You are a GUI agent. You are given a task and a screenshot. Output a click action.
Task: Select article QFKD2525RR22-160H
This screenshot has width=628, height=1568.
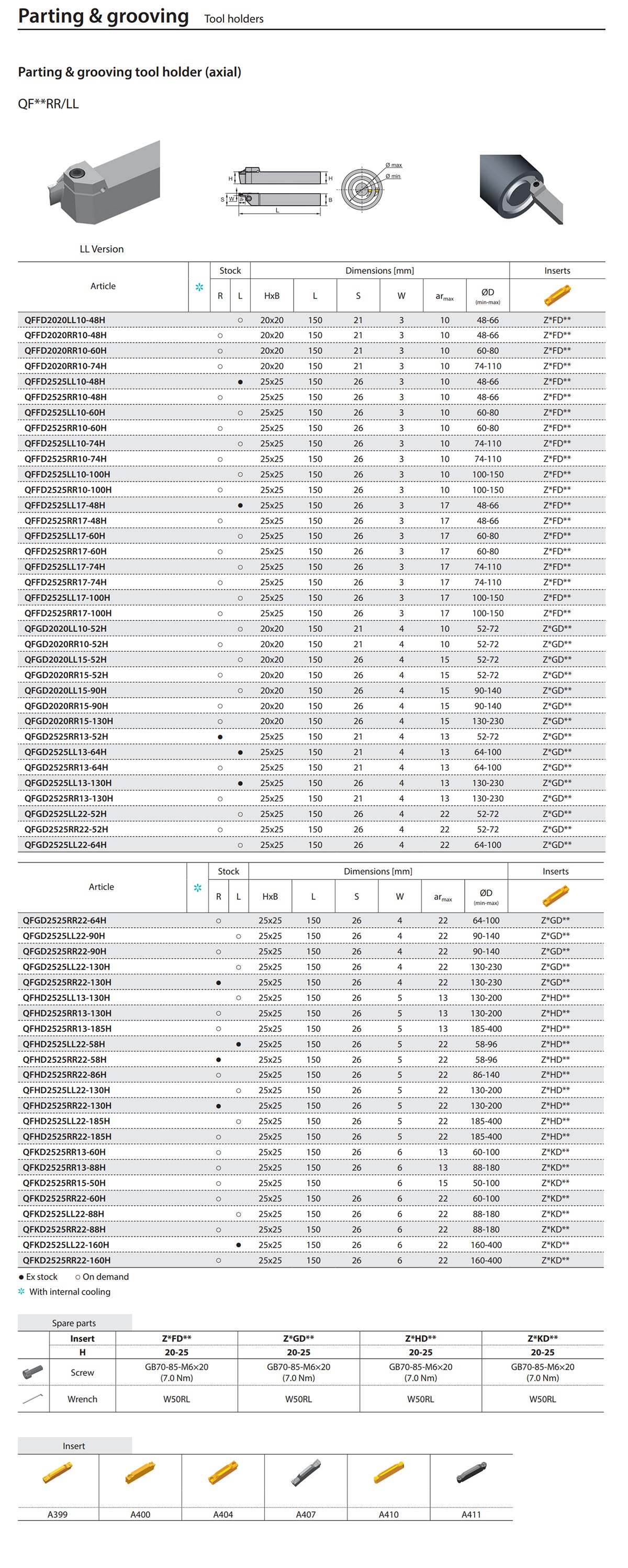click(66, 1260)
